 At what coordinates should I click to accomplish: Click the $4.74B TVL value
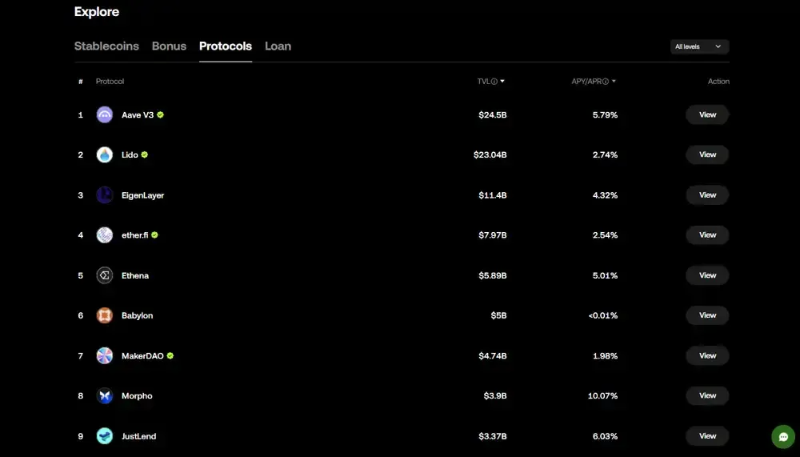(x=492, y=356)
